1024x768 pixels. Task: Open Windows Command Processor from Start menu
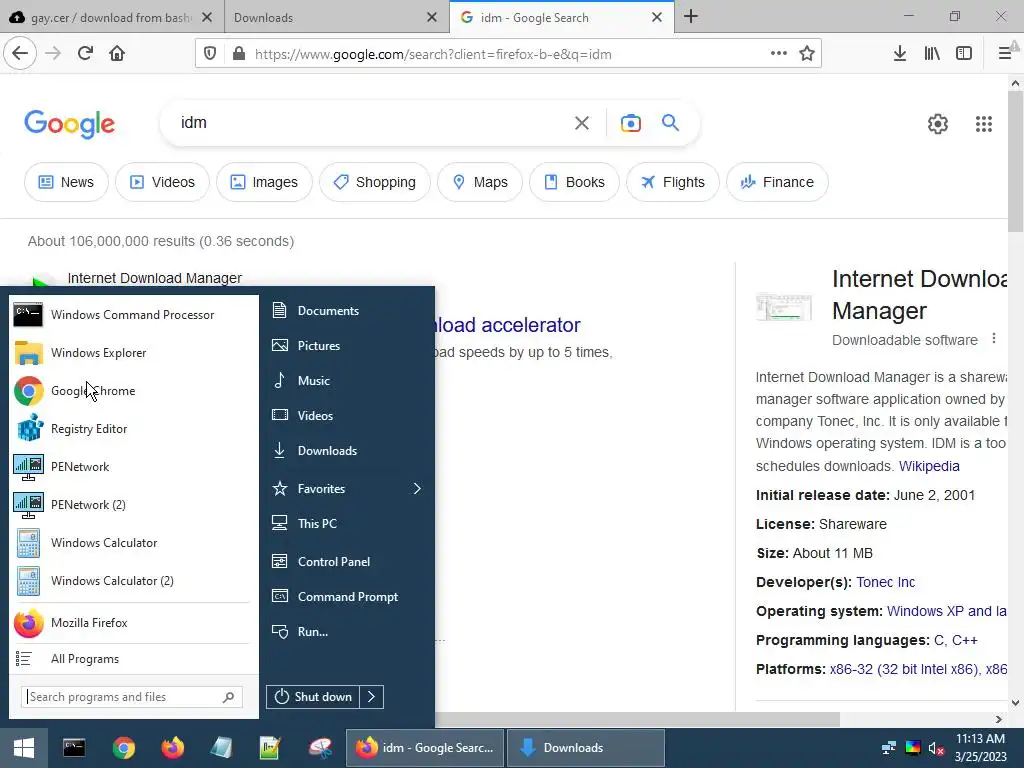(133, 315)
